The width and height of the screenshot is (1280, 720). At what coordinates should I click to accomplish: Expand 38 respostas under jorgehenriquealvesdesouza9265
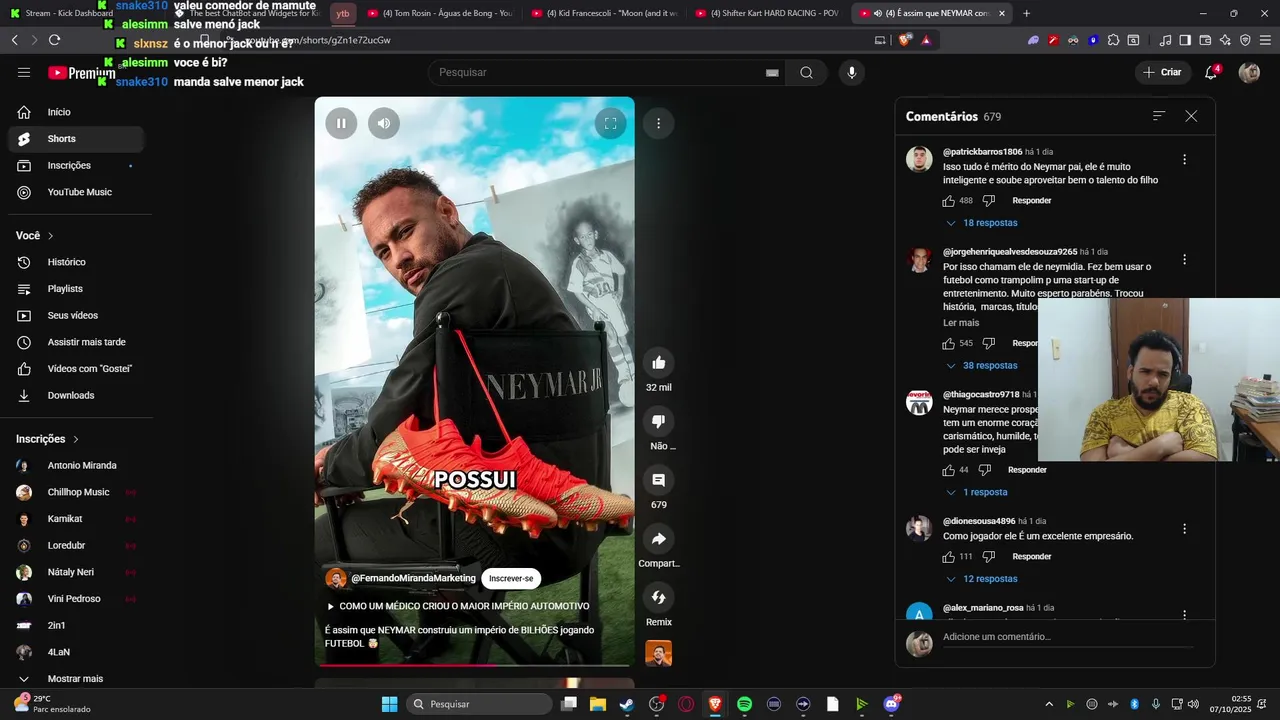(981, 366)
